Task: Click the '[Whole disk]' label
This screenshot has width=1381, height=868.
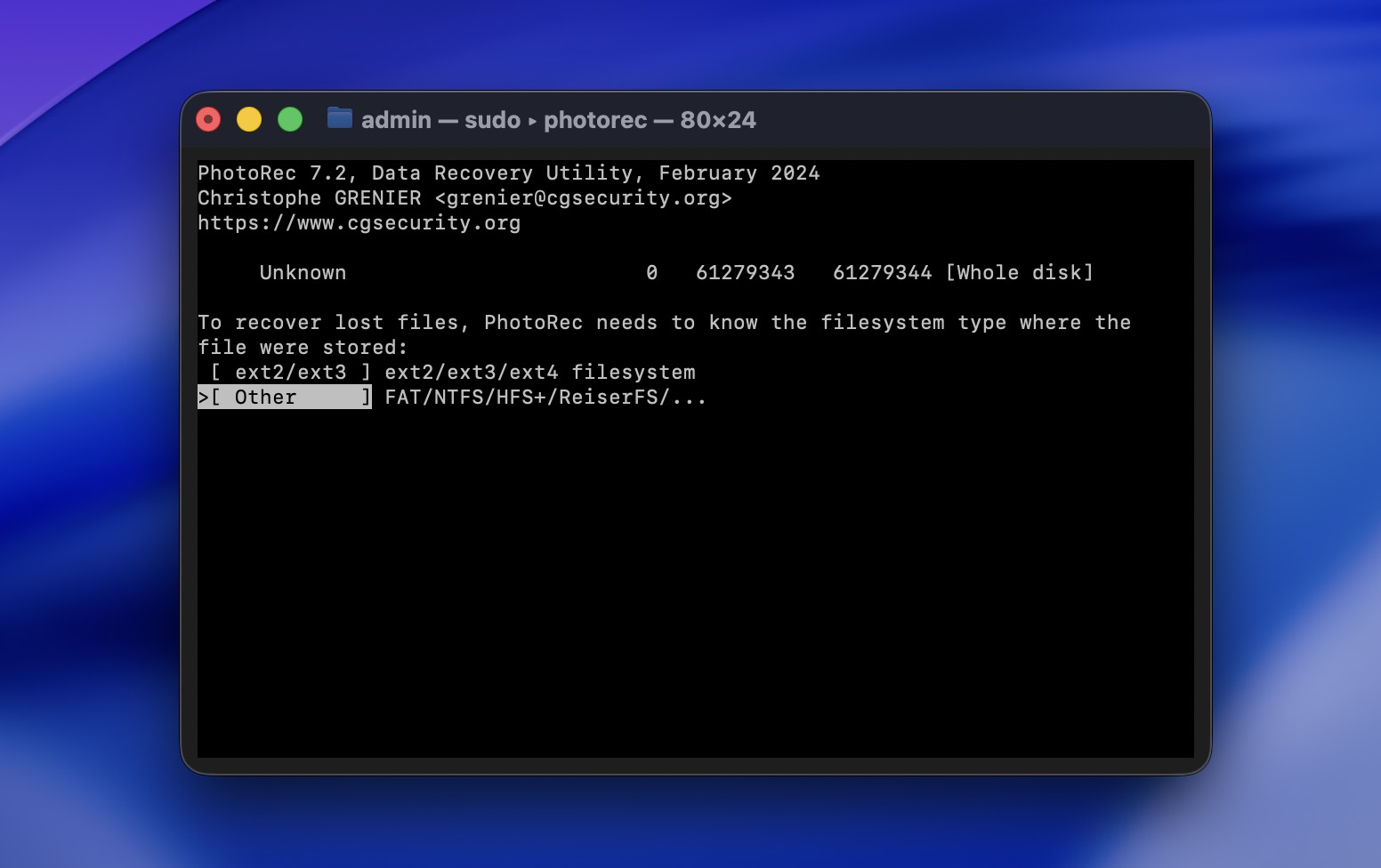Action: (1019, 273)
